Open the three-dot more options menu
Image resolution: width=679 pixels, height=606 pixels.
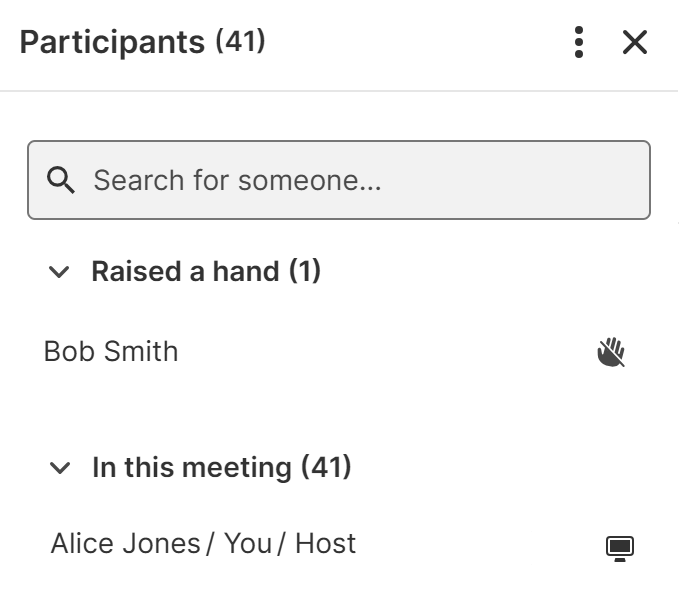[579, 42]
